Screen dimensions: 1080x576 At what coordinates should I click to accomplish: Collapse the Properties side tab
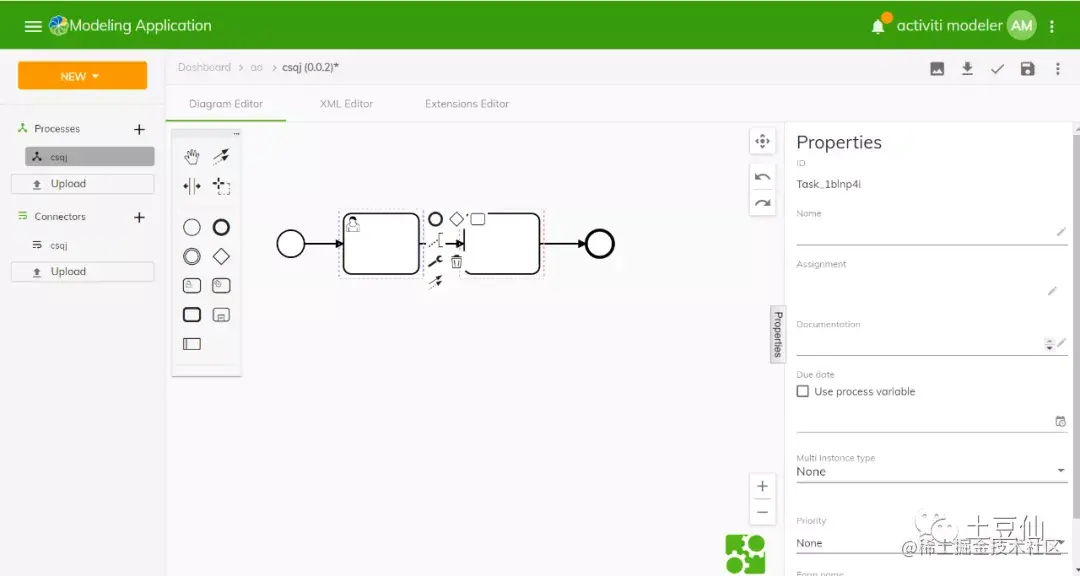(x=778, y=334)
